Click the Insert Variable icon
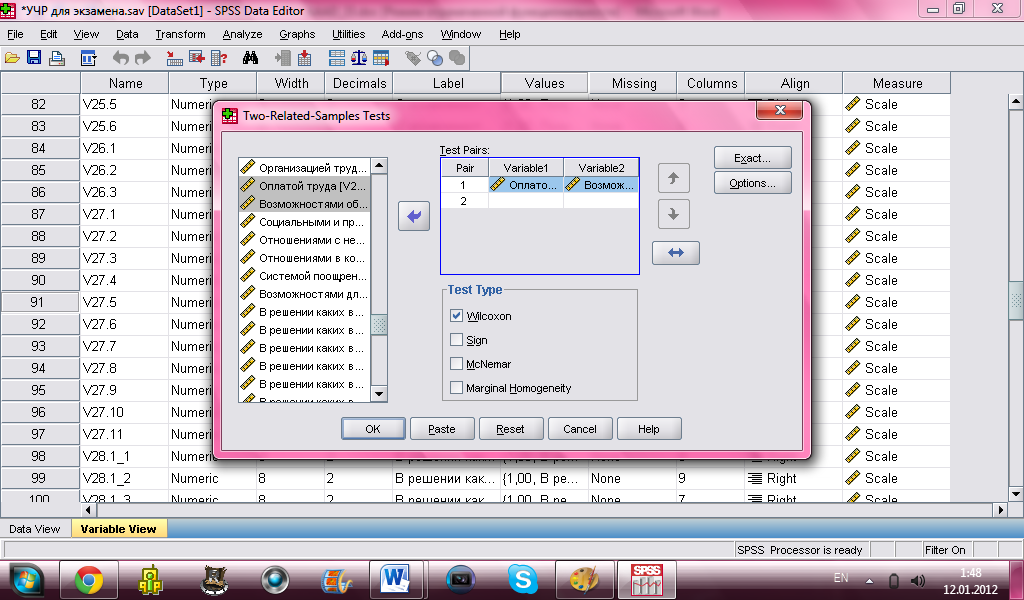This screenshot has width=1024, height=600. (304, 58)
